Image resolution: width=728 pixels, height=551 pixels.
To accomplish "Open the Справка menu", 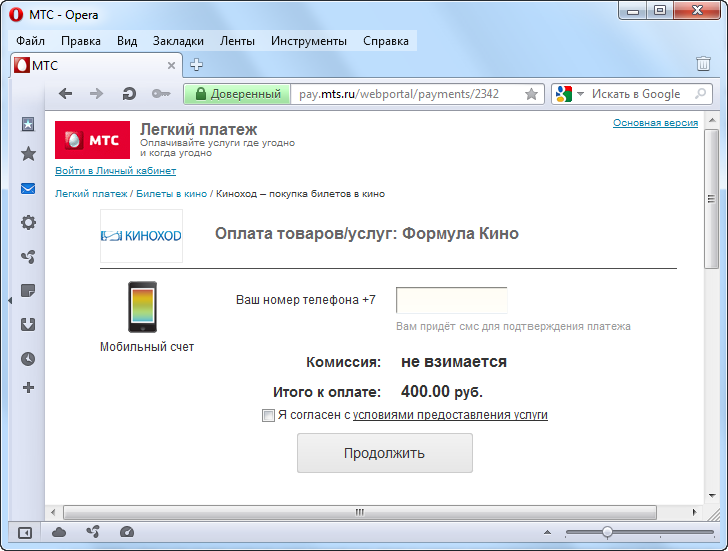I will click(386, 41).
